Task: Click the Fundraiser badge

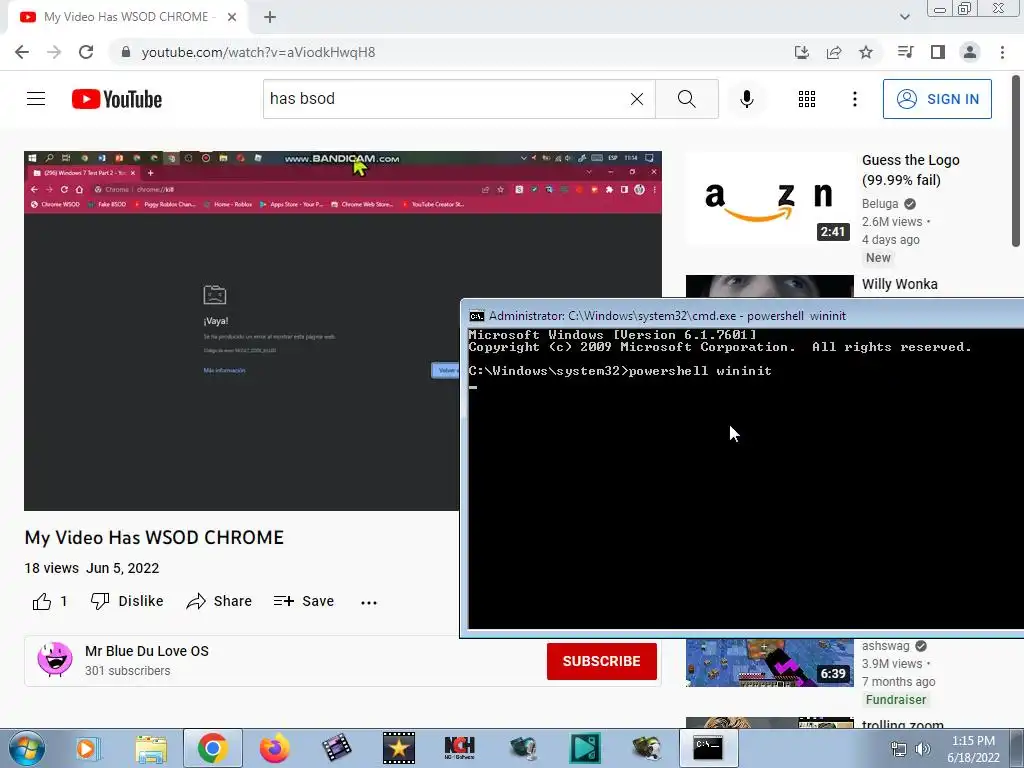Action: point(895,699)
